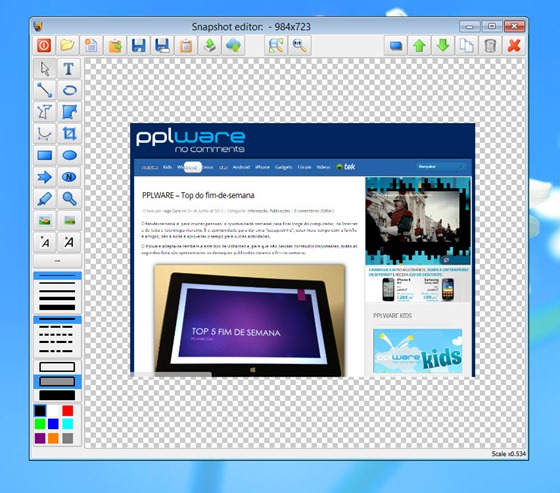560x493 pixels.
Task: Select the magnifying glass zoom tool
Action: [69, 199]
